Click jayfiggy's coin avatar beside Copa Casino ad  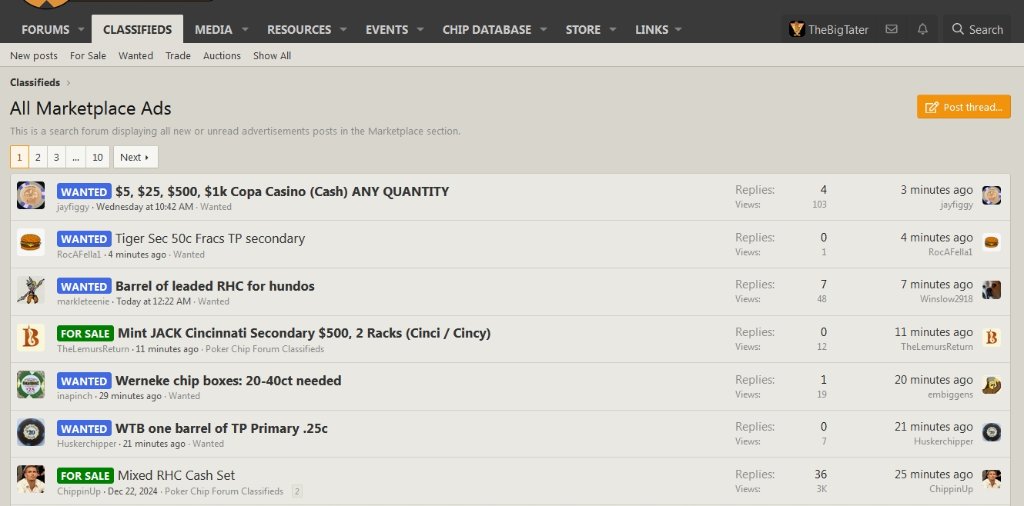pyautogui.click(x=31, y=195)
